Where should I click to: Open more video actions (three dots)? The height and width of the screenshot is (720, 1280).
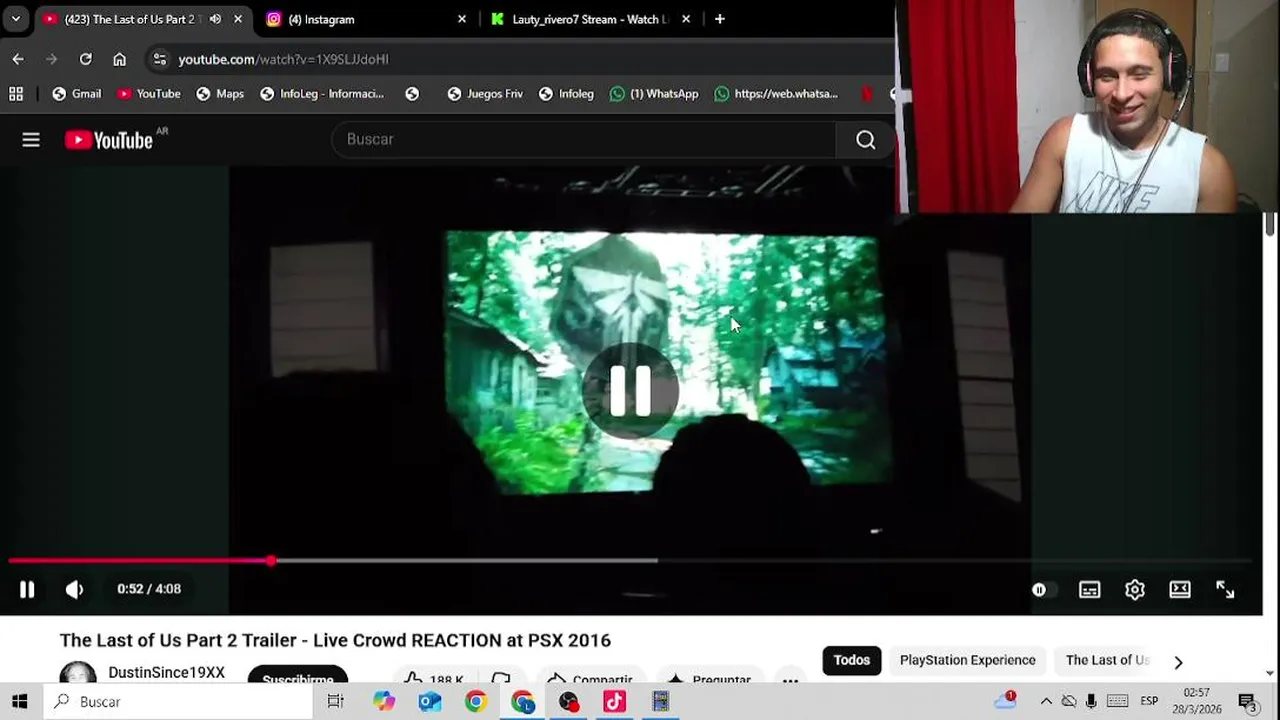click(790, 680)
